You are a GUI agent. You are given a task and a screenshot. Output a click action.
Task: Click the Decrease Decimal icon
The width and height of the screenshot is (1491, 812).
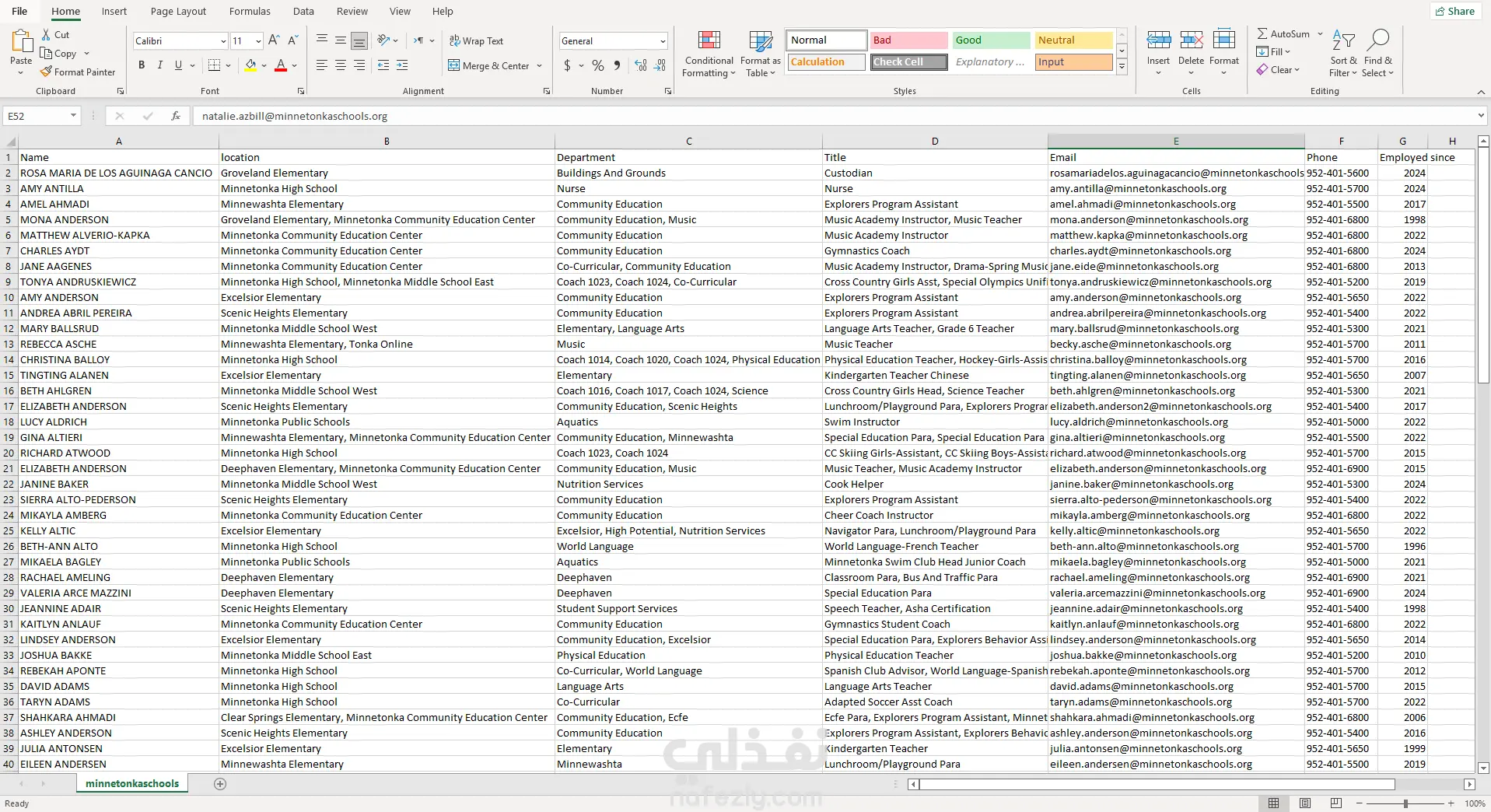pos(660,65)
